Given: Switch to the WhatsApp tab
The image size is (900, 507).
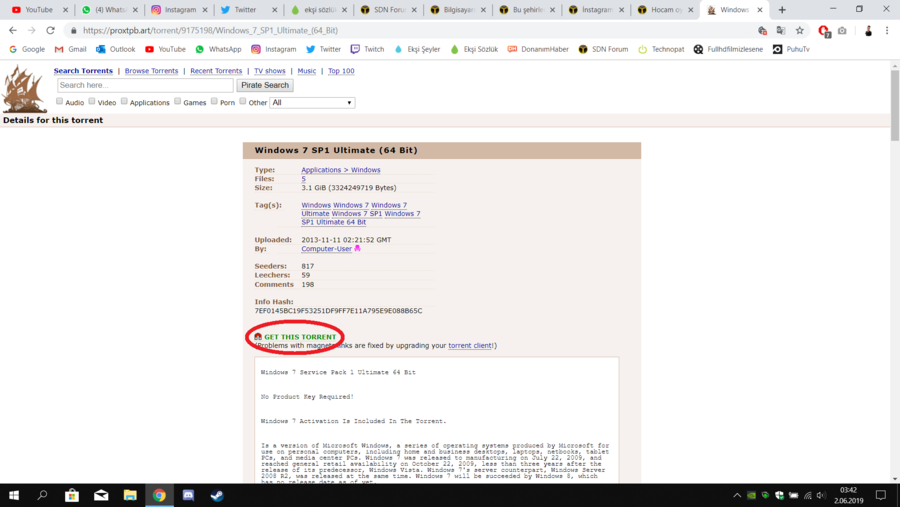Looking at the screenshot, I should click(x=109, y=10).
